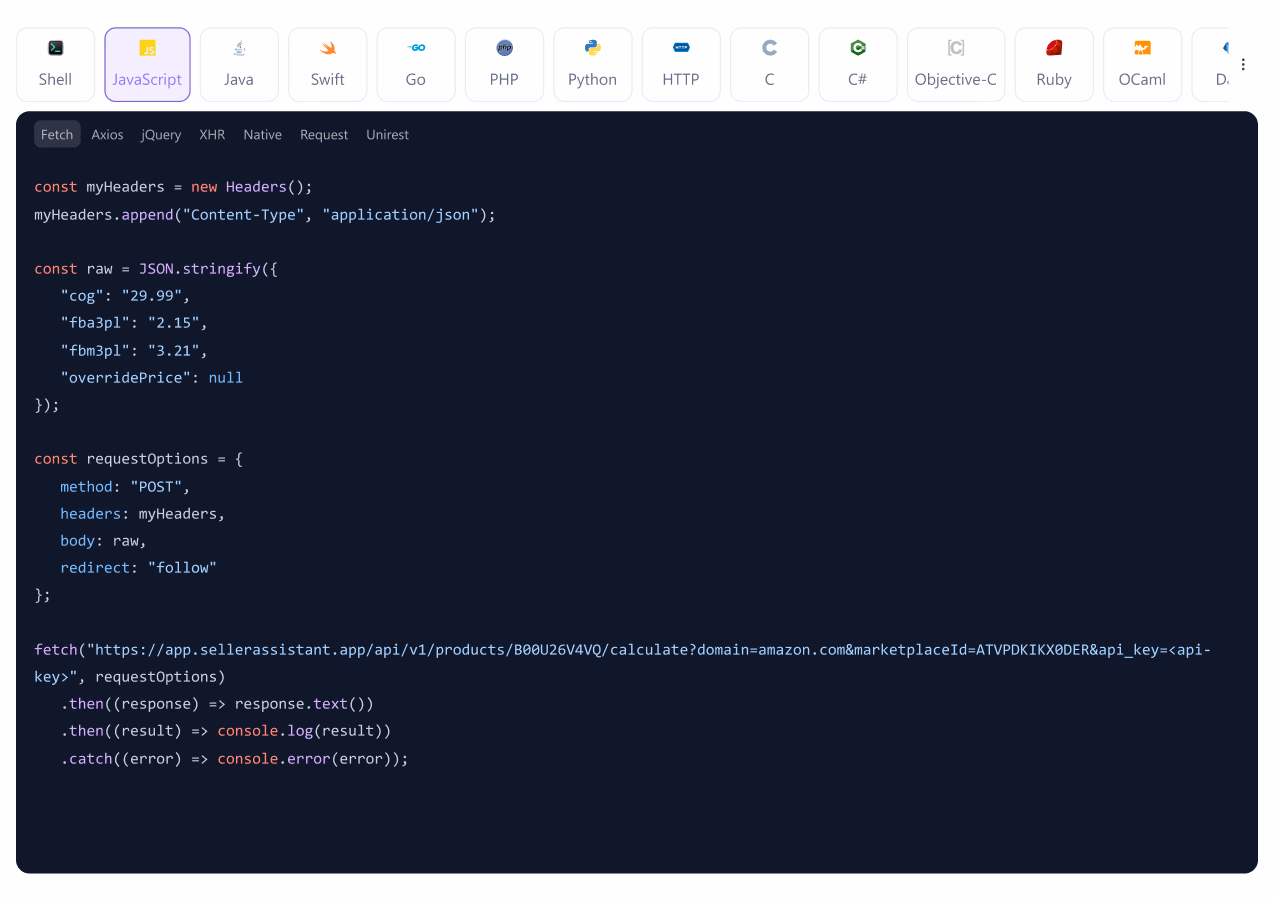Select the Ruby gem icon
Image resolution: width=1274 pixels, height=900 pixels.
coord(1054,48)
